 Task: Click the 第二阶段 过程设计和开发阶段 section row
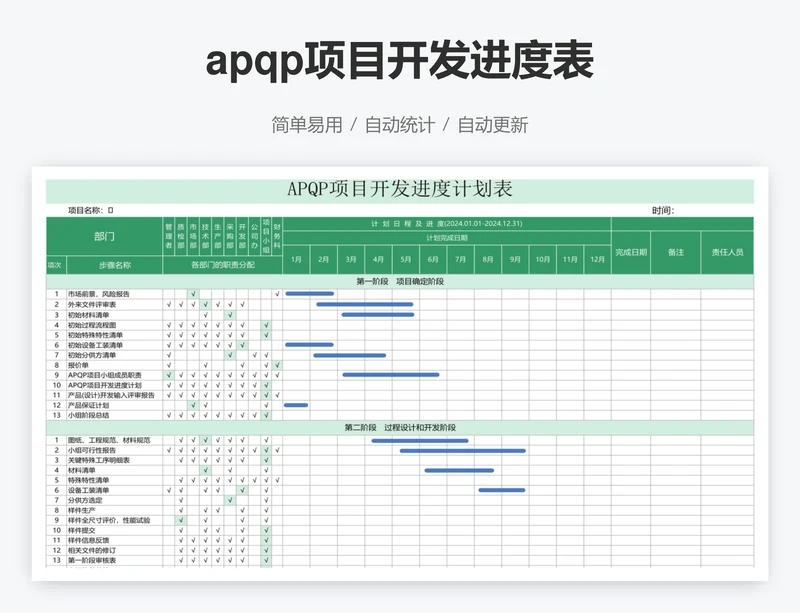[399, 428]
